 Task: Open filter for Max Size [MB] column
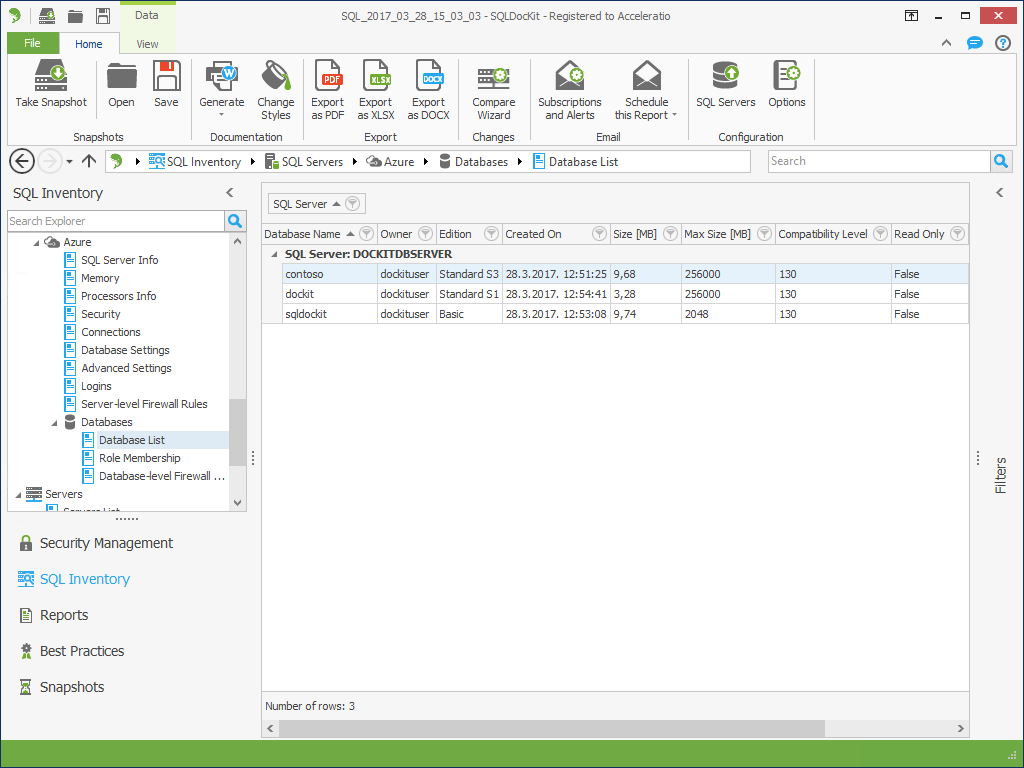[x=764, y=234]
